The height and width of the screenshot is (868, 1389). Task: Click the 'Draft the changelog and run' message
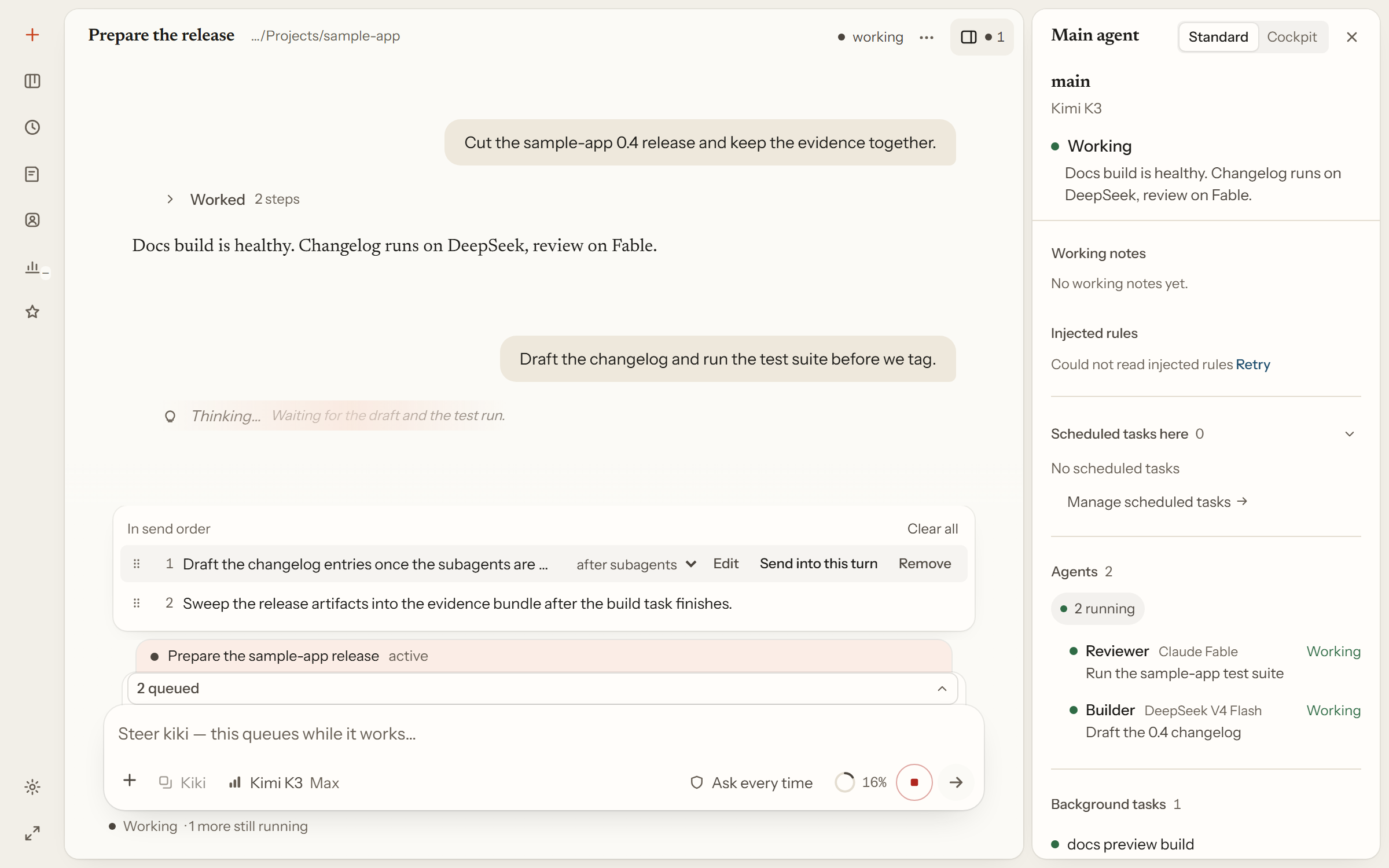coord(728,359)
